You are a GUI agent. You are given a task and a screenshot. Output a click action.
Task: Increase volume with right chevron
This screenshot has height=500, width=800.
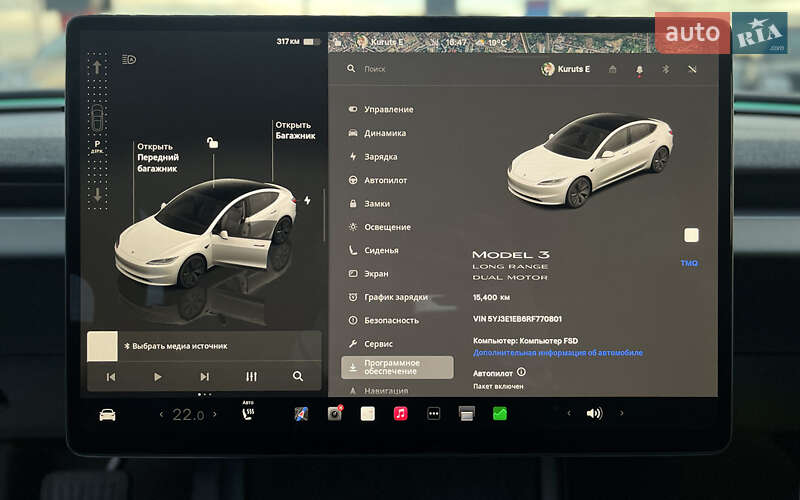(x=621, y=413)
